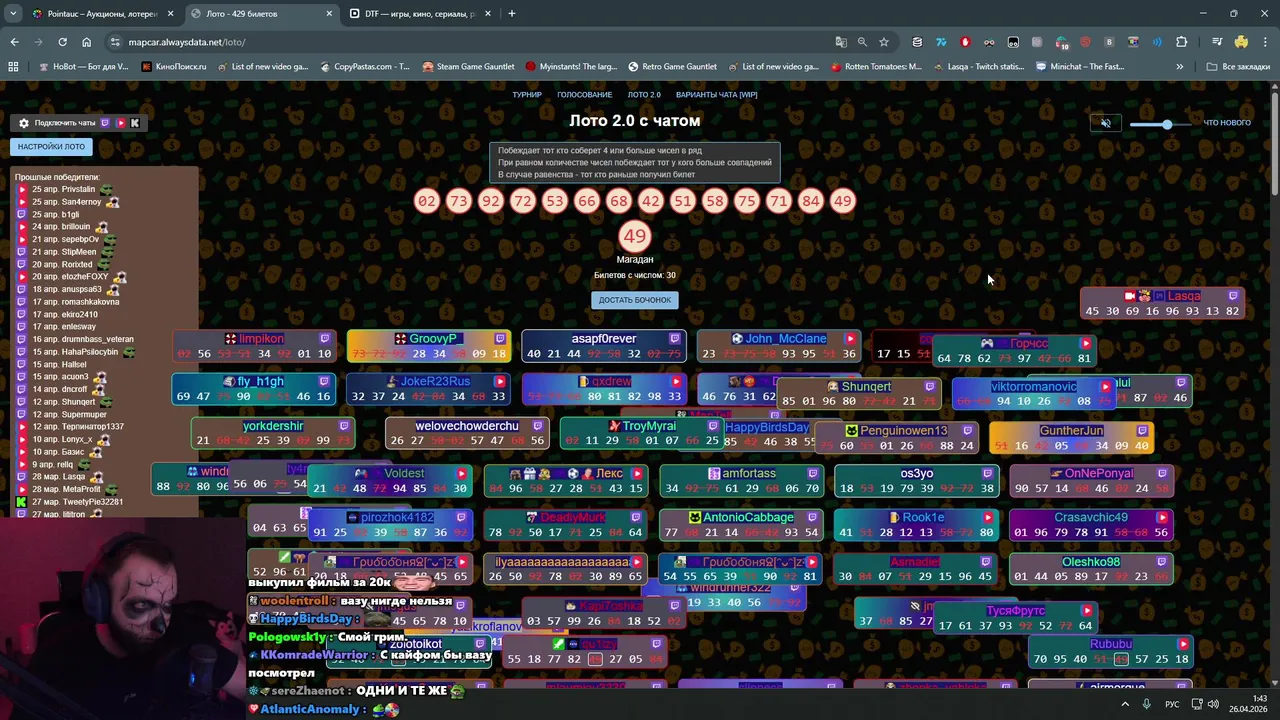Click YouTube icon on John_McClane ticket

pyautogui.click(x=851, y=339)
